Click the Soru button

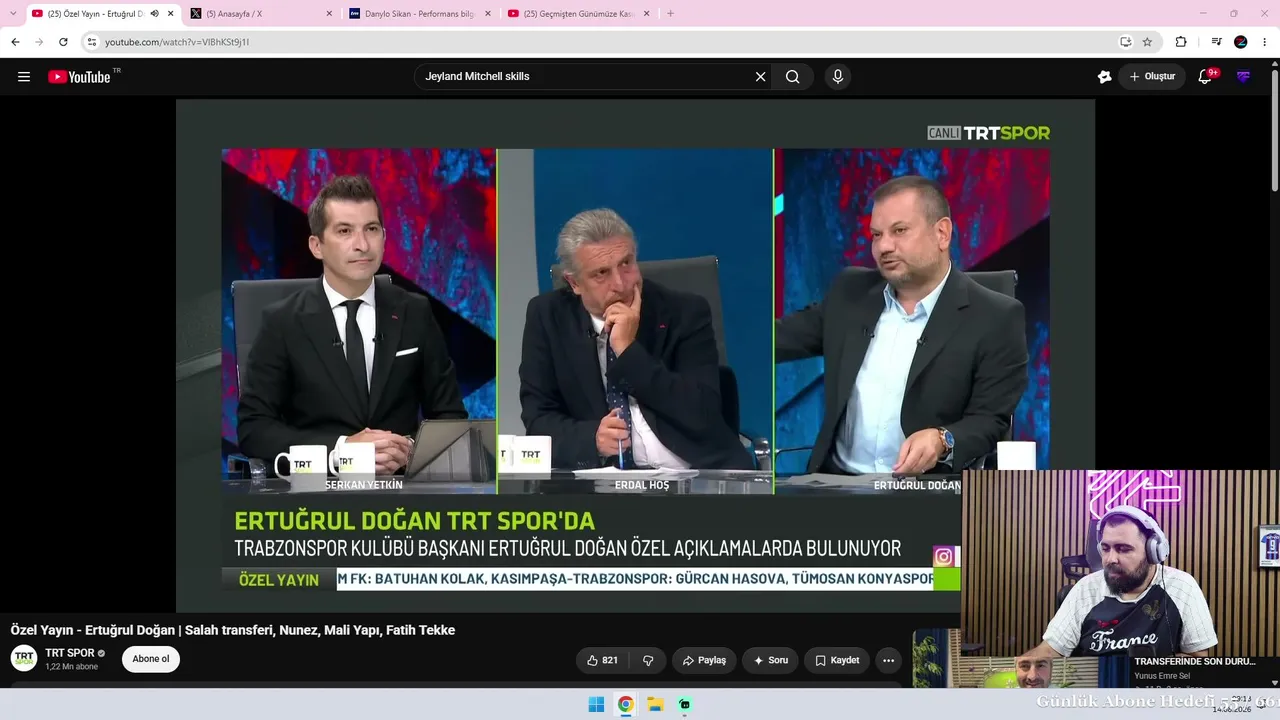[770, 660]
